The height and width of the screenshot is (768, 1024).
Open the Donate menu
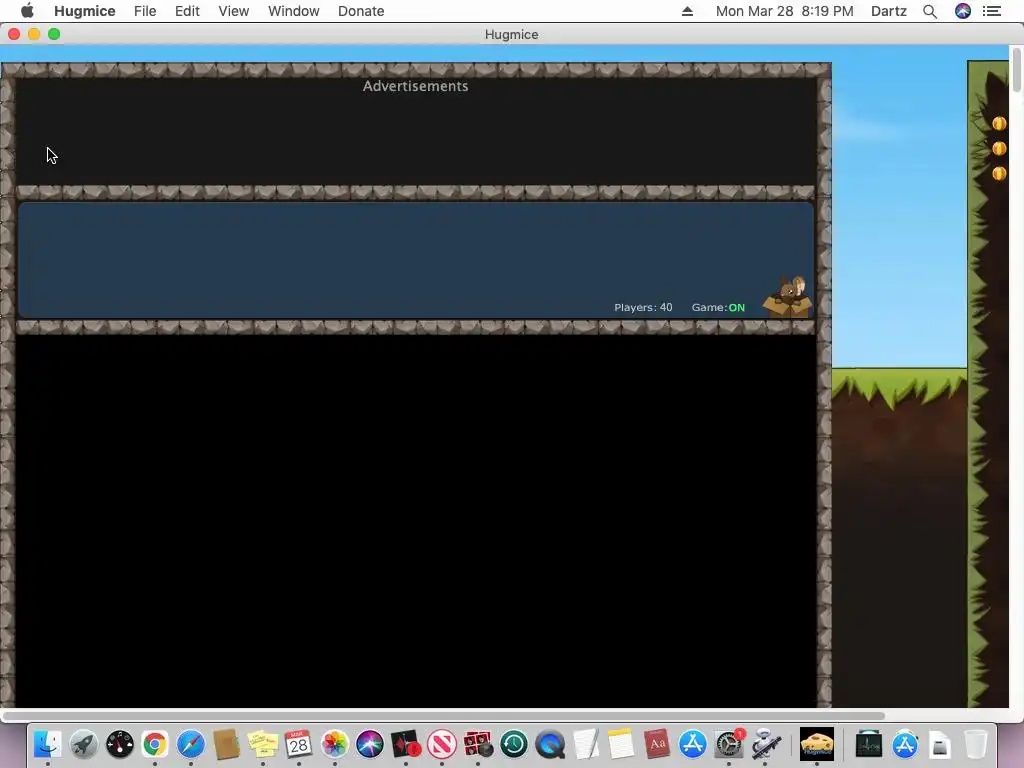pyautogui.click(x=361, y=11)
